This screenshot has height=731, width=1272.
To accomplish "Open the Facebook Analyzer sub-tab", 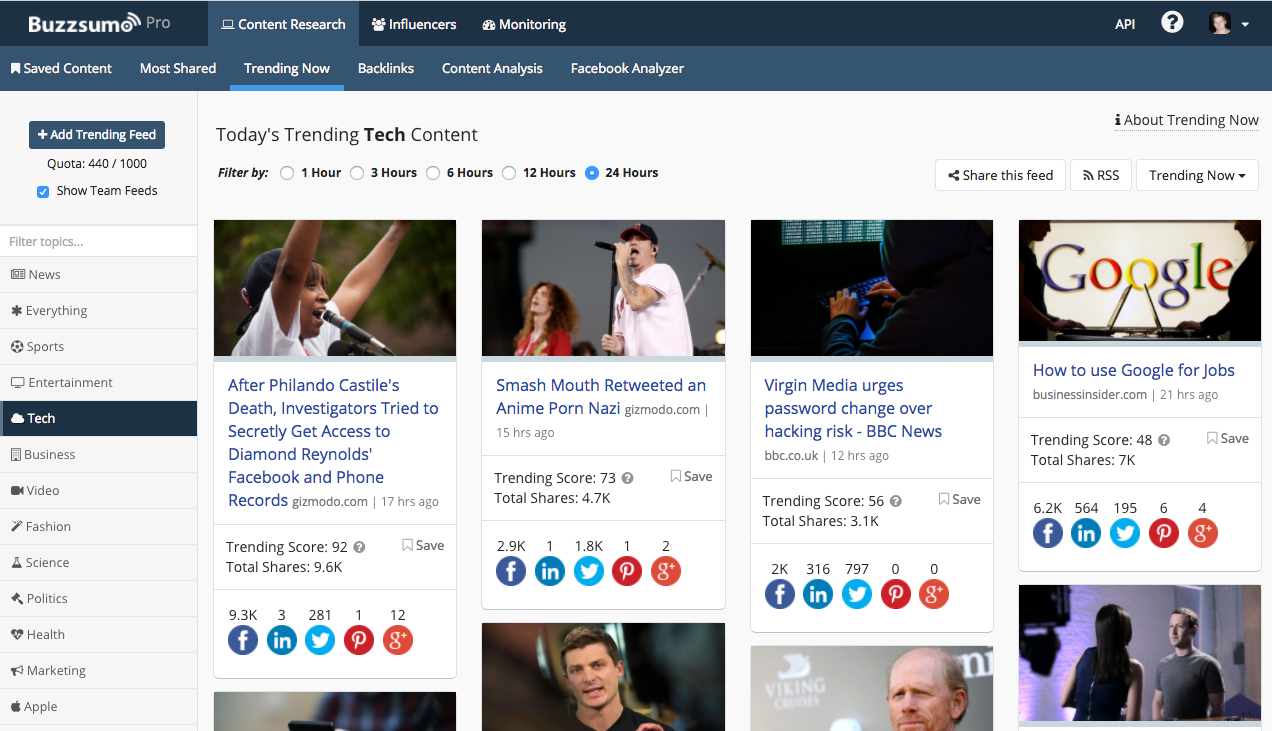I will [x=627, y=68].
